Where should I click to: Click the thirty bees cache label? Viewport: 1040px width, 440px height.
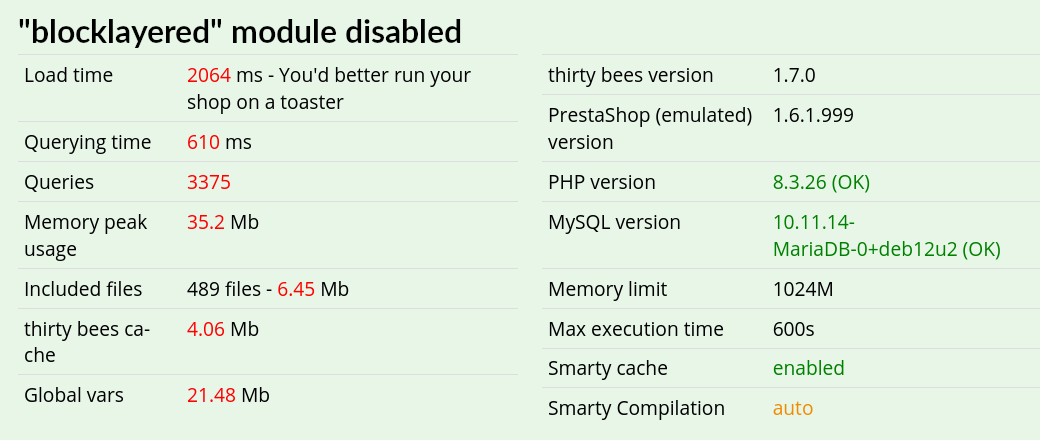pos(87,342)
